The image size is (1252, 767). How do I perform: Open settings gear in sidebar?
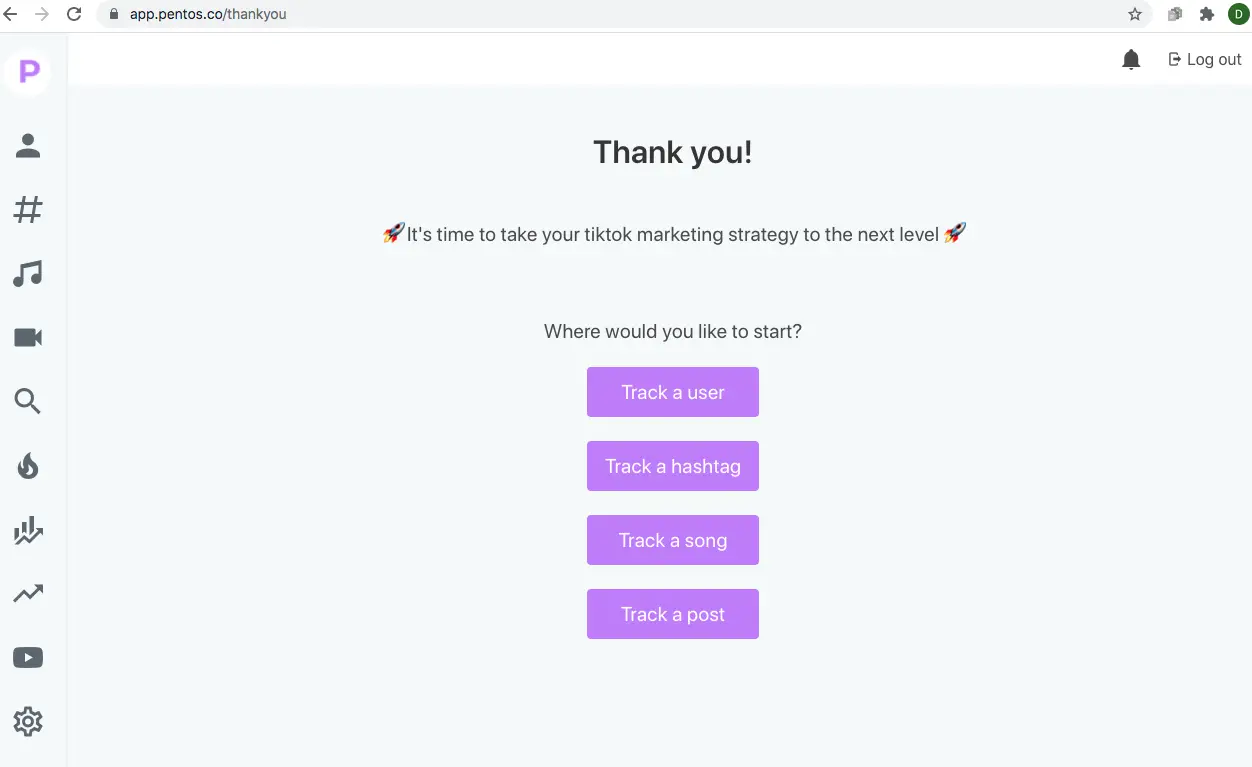28,722
